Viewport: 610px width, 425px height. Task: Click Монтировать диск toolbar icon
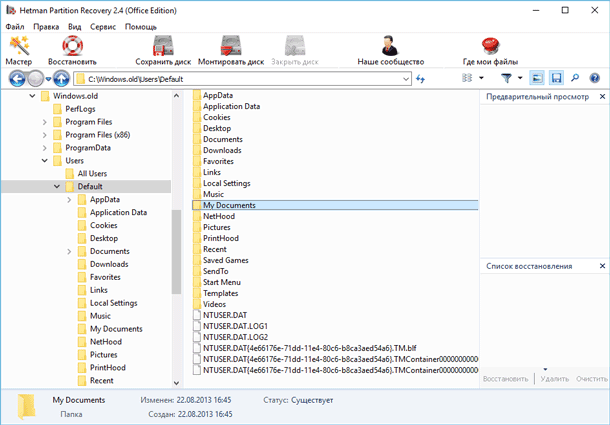click(231, 51)
